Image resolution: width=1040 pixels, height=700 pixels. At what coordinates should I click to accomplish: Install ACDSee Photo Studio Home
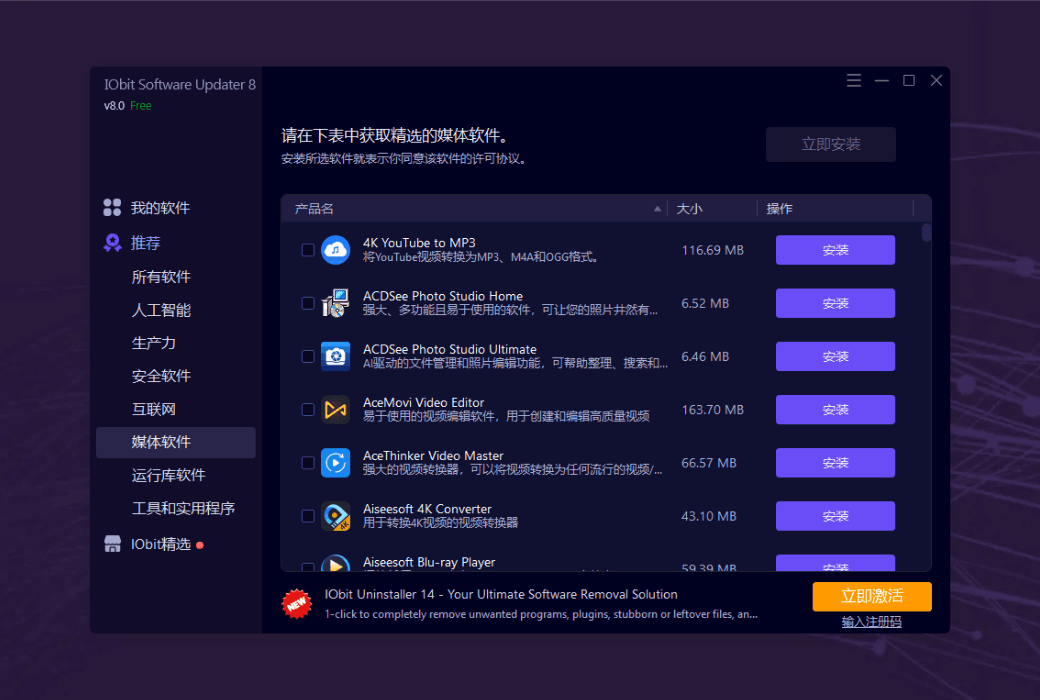835,303
